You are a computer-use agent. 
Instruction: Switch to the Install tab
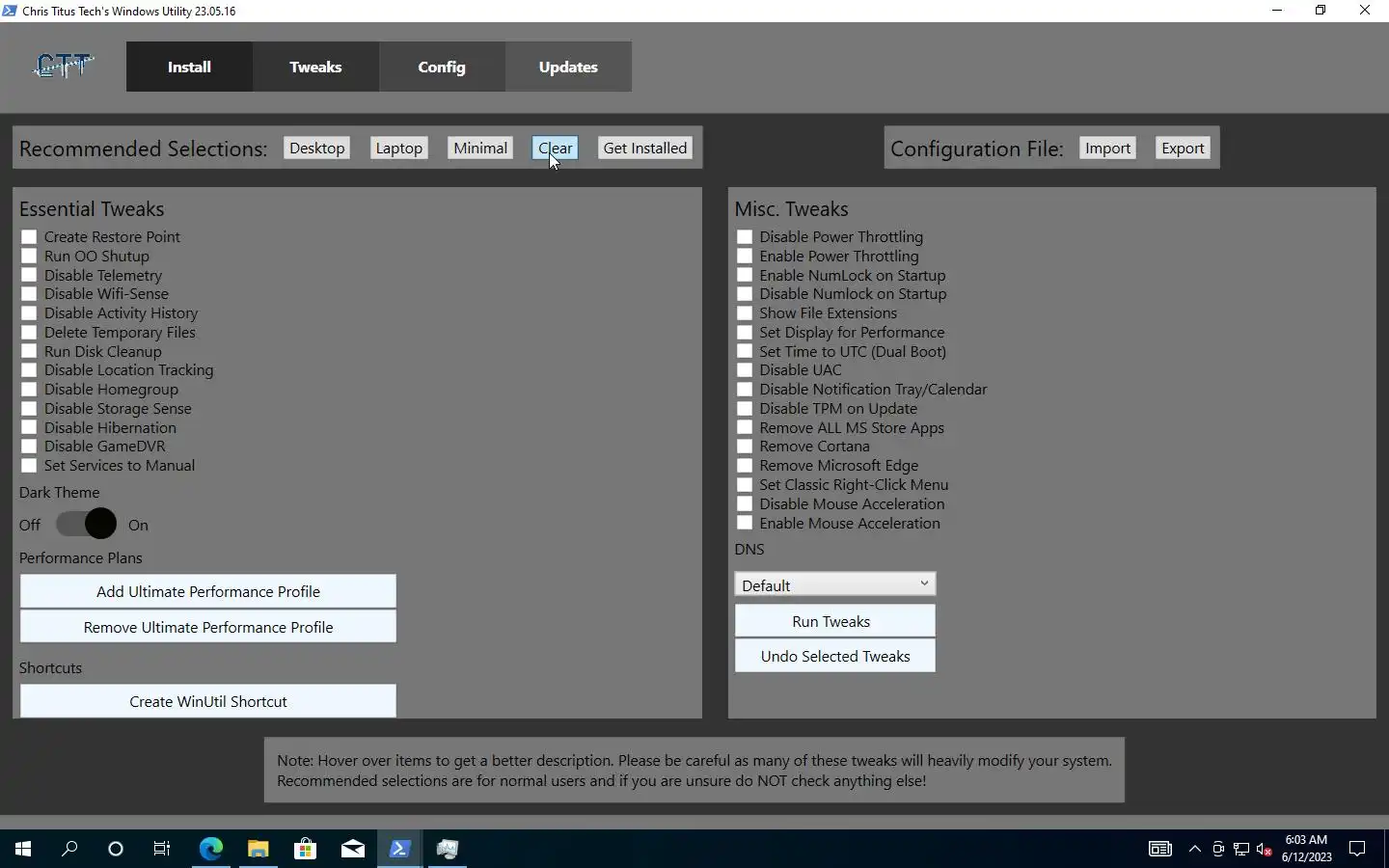[189, 67]
